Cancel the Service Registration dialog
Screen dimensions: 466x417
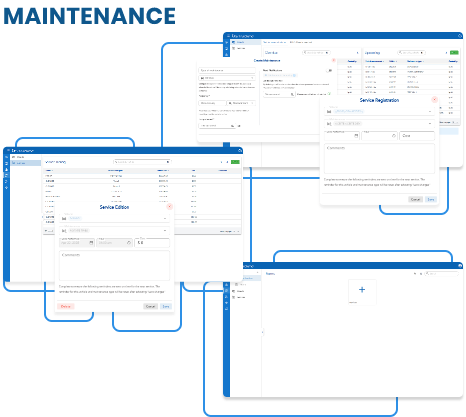(415, 199)
